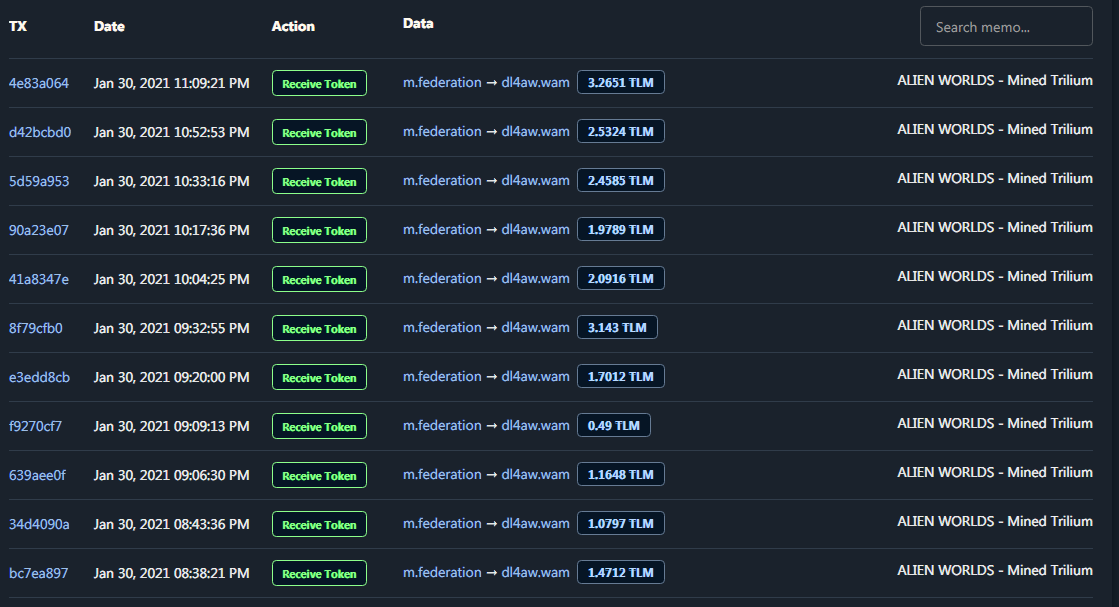1119x607 pixels.
Task: Open m.federation sender in bc7ea897 row
Action: 442,572
